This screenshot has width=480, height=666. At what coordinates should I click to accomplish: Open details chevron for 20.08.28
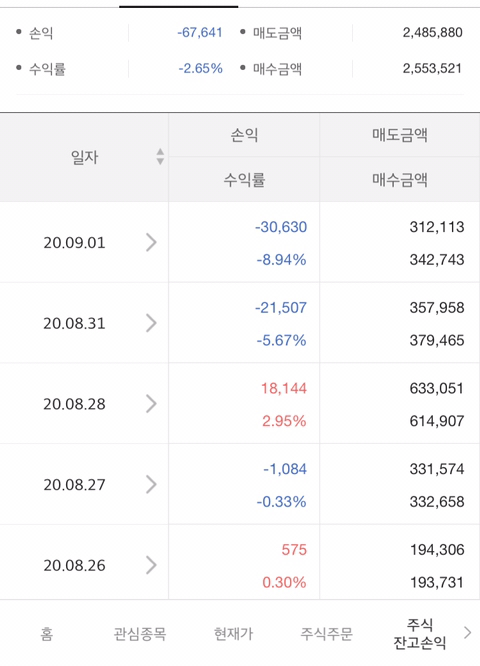(151, 404)
